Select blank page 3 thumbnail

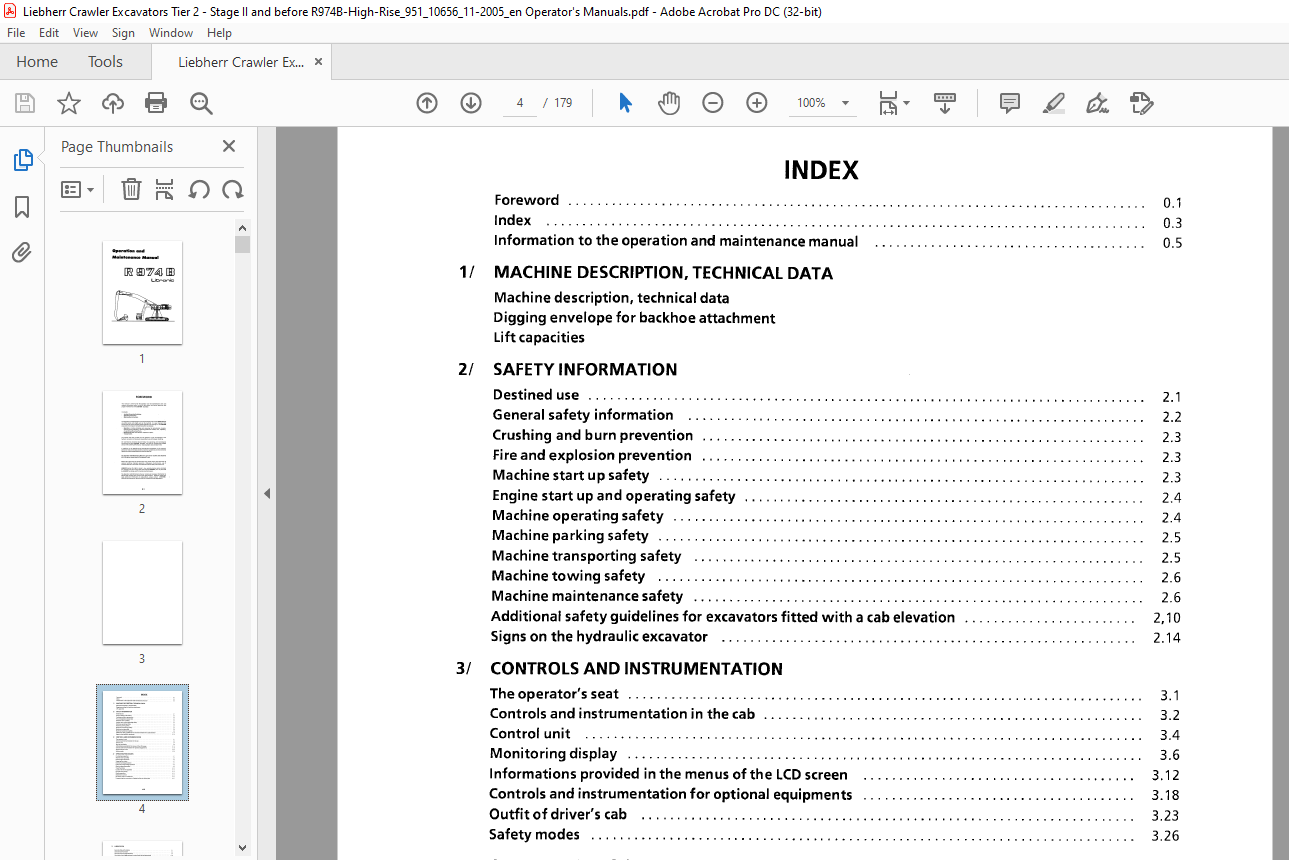point(142,592)
